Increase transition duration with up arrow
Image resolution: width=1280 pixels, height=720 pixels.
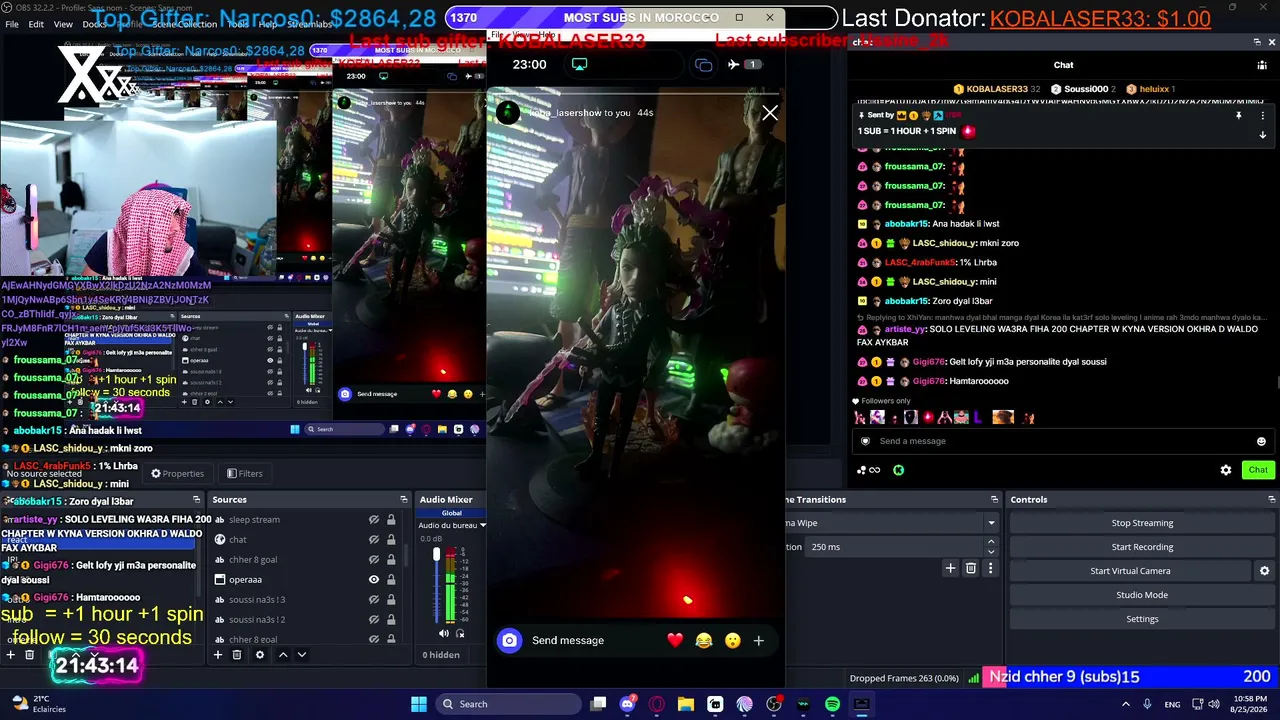pos(991,542)
